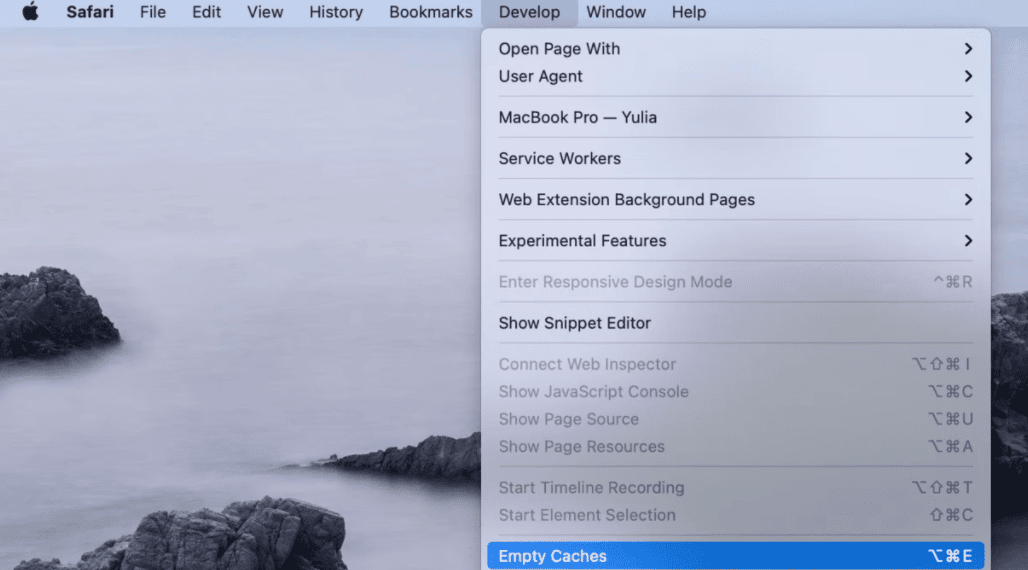This screenshot has width=1028, height=570.
Task: Close the Develop menu in menu bar
Action: tap(529, 12)
